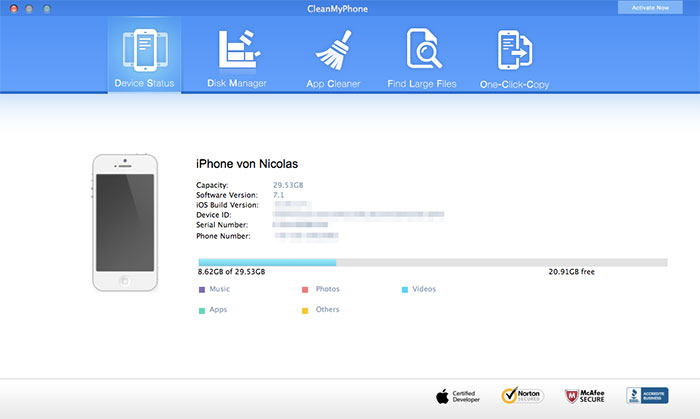700x419 pixels.
Task: Click the blurred Phone Number value
Action: click(x=306, y=236)
